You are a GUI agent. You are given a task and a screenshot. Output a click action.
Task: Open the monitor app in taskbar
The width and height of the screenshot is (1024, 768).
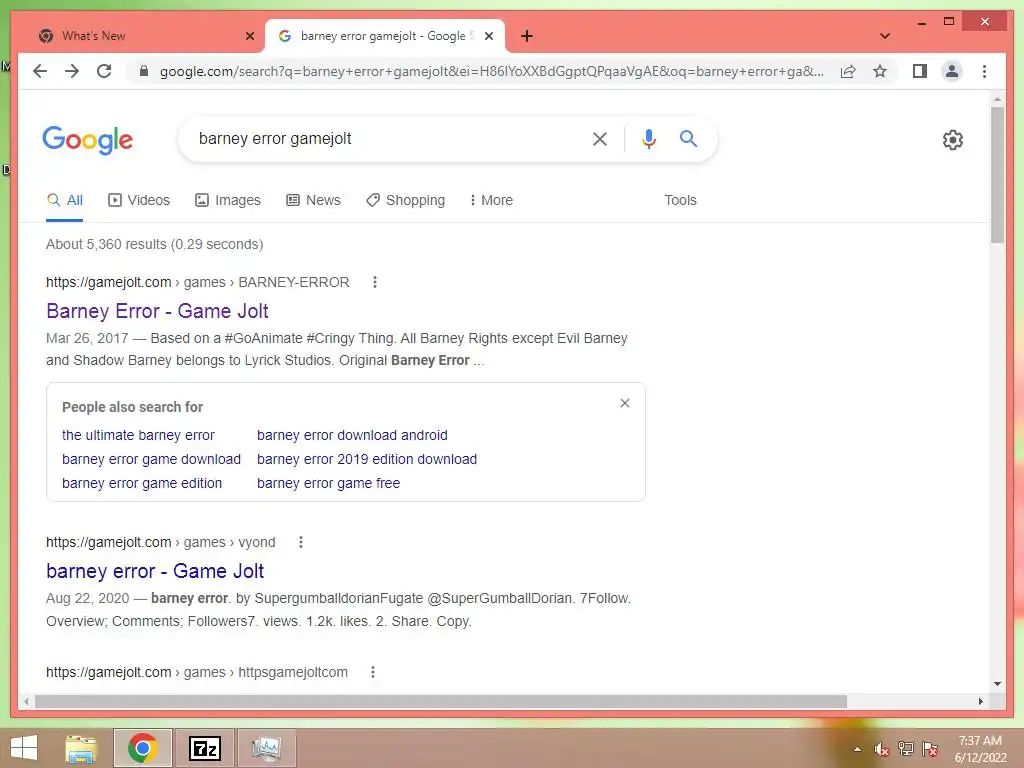click(x=266, y=748)
